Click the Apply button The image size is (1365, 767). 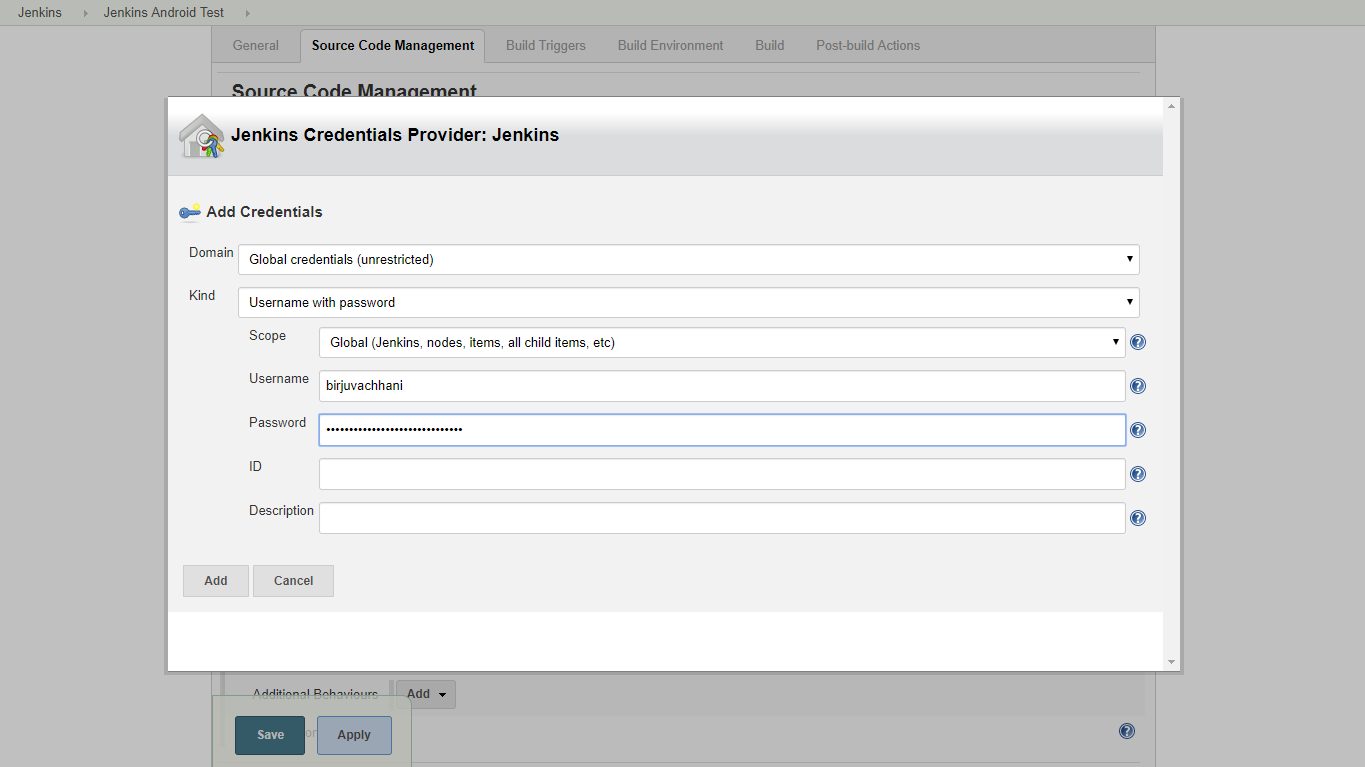[x=354, y=734]
